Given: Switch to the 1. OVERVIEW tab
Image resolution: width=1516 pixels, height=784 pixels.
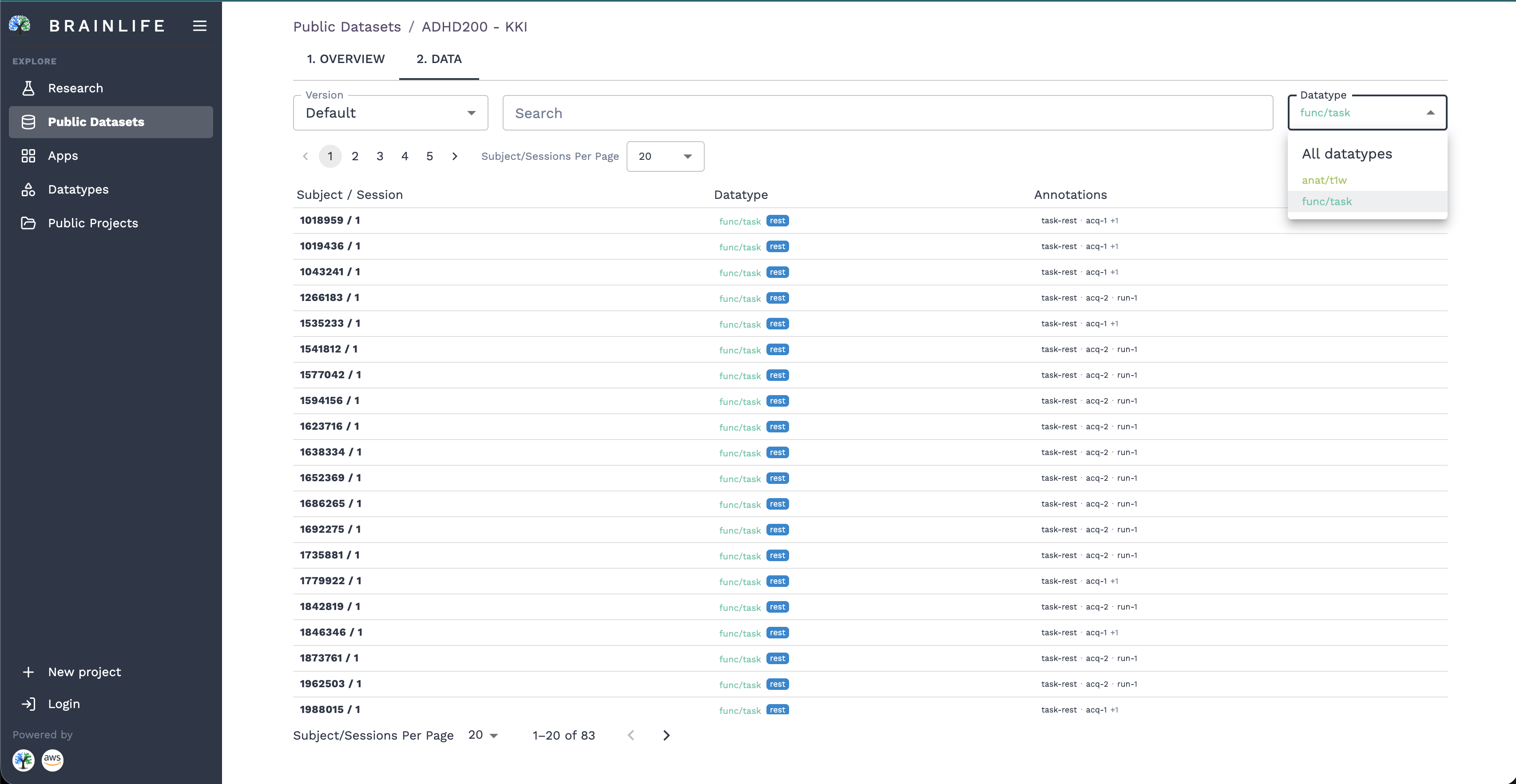Looking at the screenshot, I should (345, 59).
